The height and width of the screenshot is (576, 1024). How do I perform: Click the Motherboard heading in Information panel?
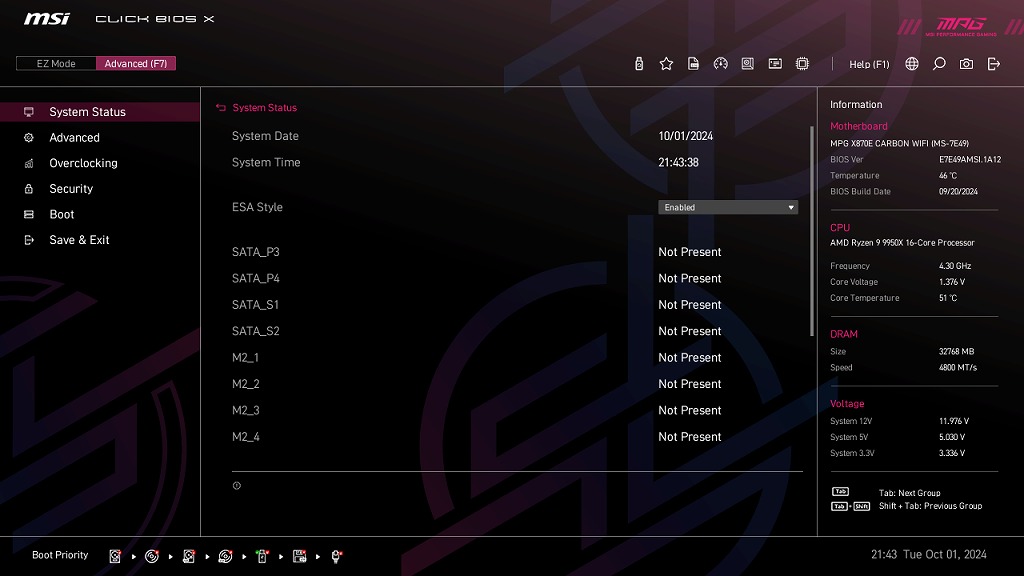click(x=858, y=126)
